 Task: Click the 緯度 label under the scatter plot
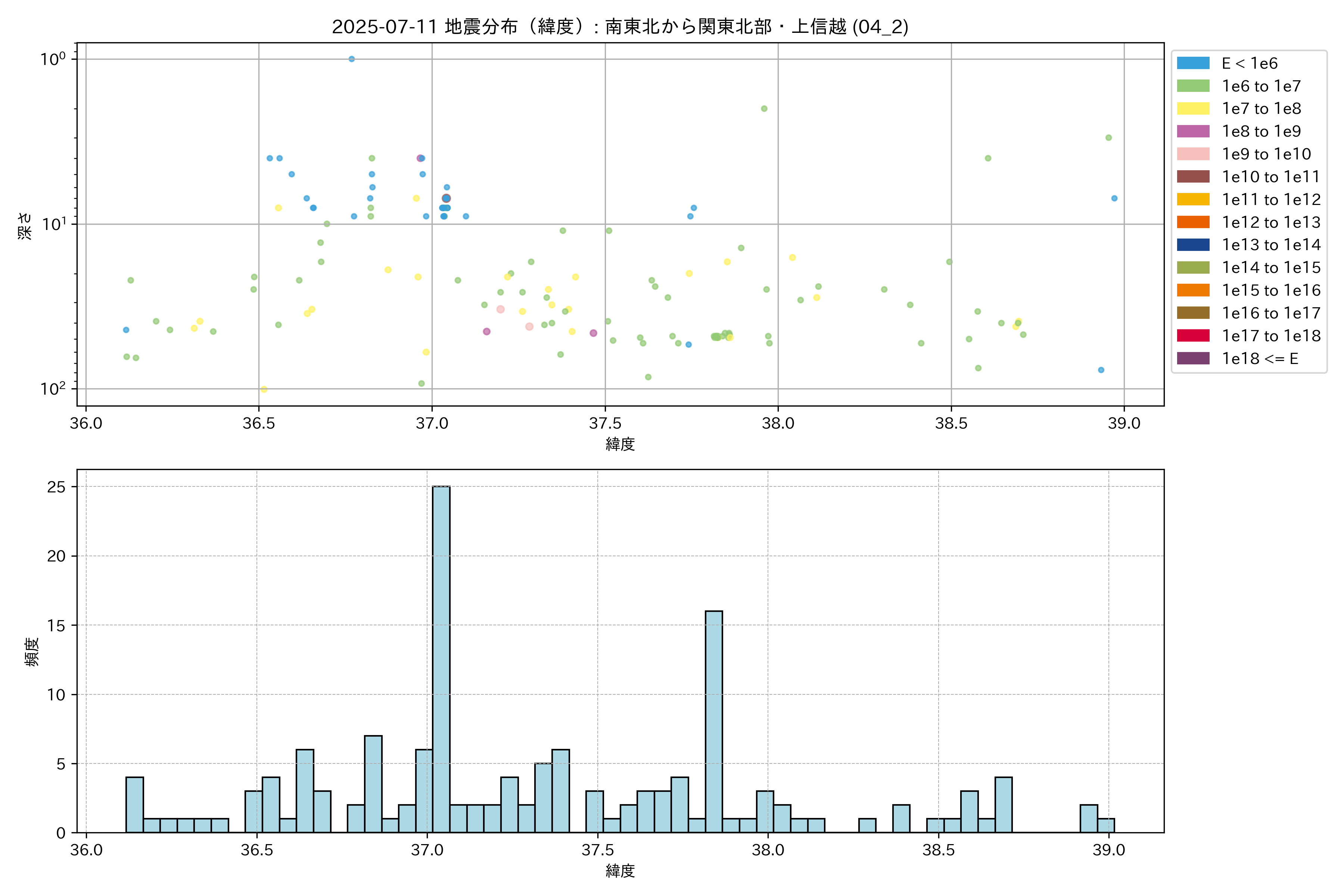(x=620, y=444)
